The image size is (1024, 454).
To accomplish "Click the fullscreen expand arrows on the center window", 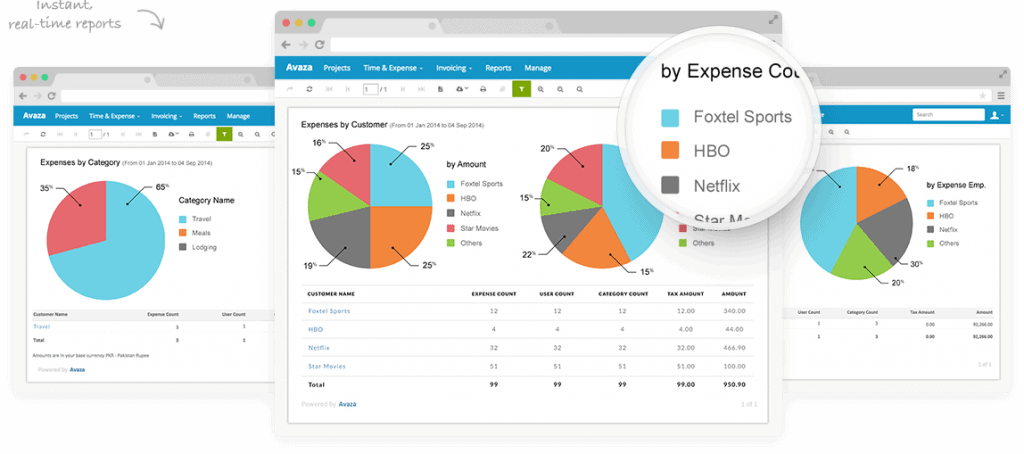I will coord(772,19).
